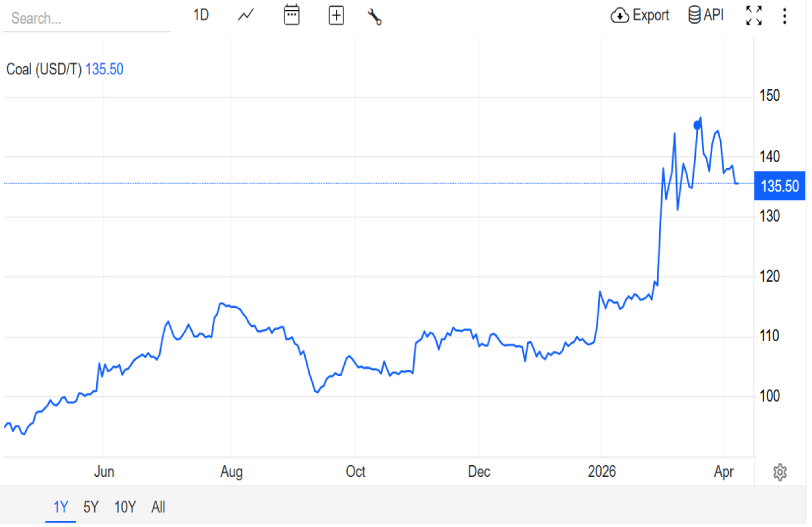
Task: Open the line chart type selector
Action: pos(246,16)
